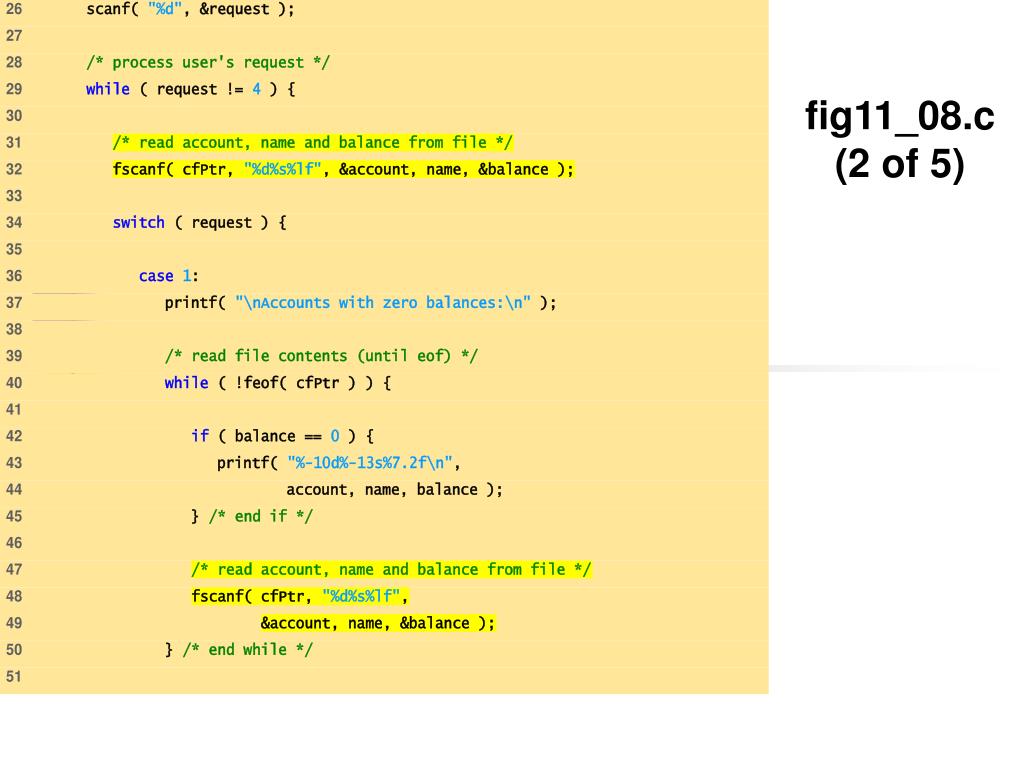Screen dimensions: 1024x768
Task: Click line number 26
Action: [x=14, y=9]
